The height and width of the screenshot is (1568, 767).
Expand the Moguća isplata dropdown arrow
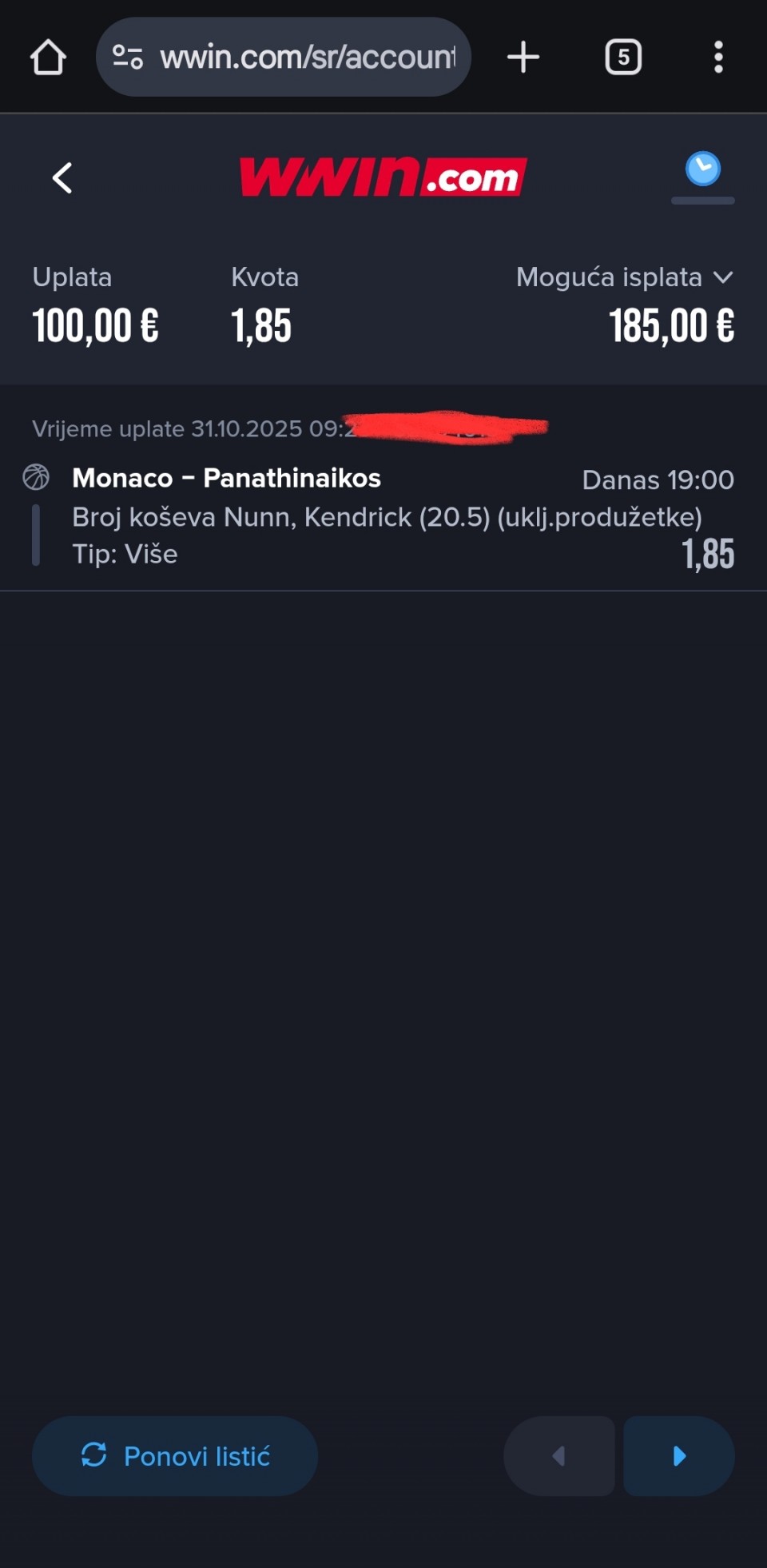click(x=723, y=277)
